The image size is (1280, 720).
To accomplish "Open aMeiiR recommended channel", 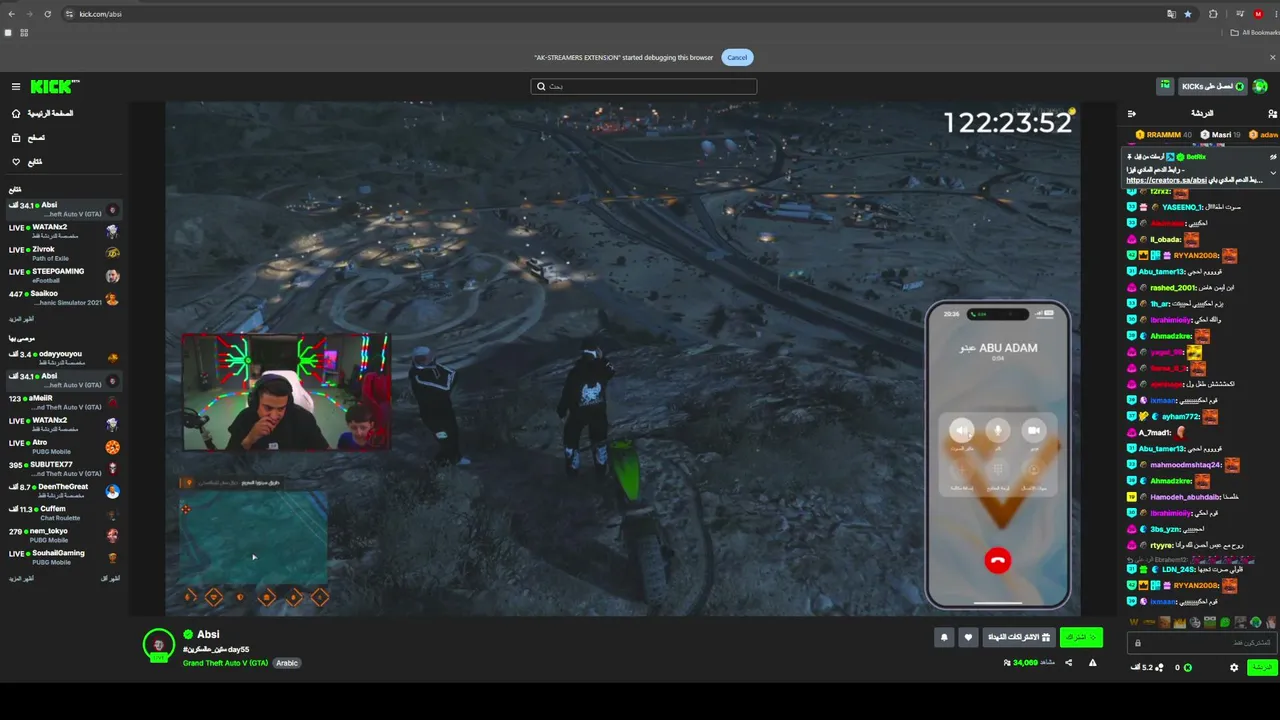I will click(64, 402).
